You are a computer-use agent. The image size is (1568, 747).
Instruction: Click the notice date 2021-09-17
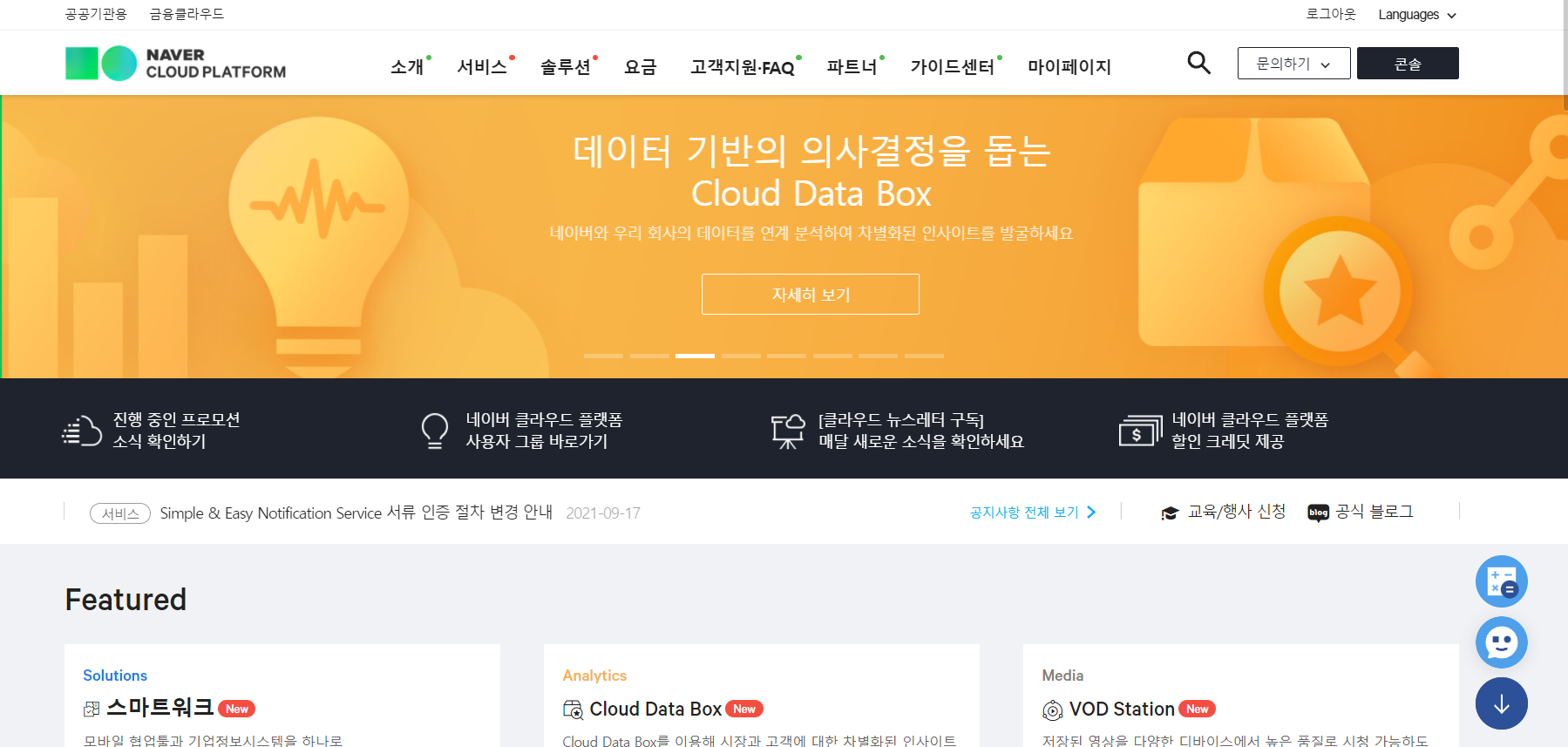603,513
